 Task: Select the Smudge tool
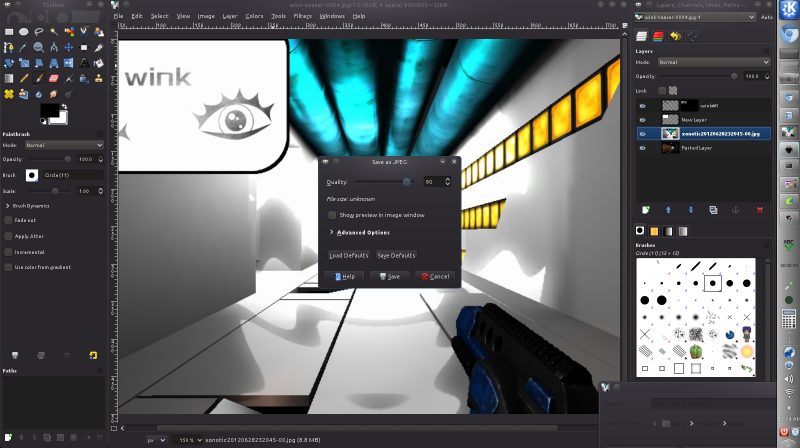point(54,94)
